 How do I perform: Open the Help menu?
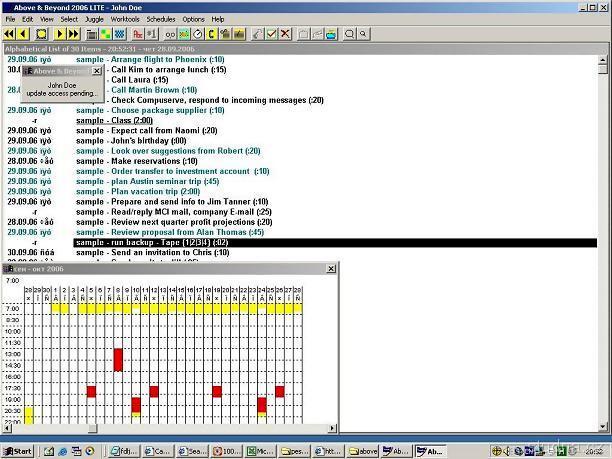(218, 19)
